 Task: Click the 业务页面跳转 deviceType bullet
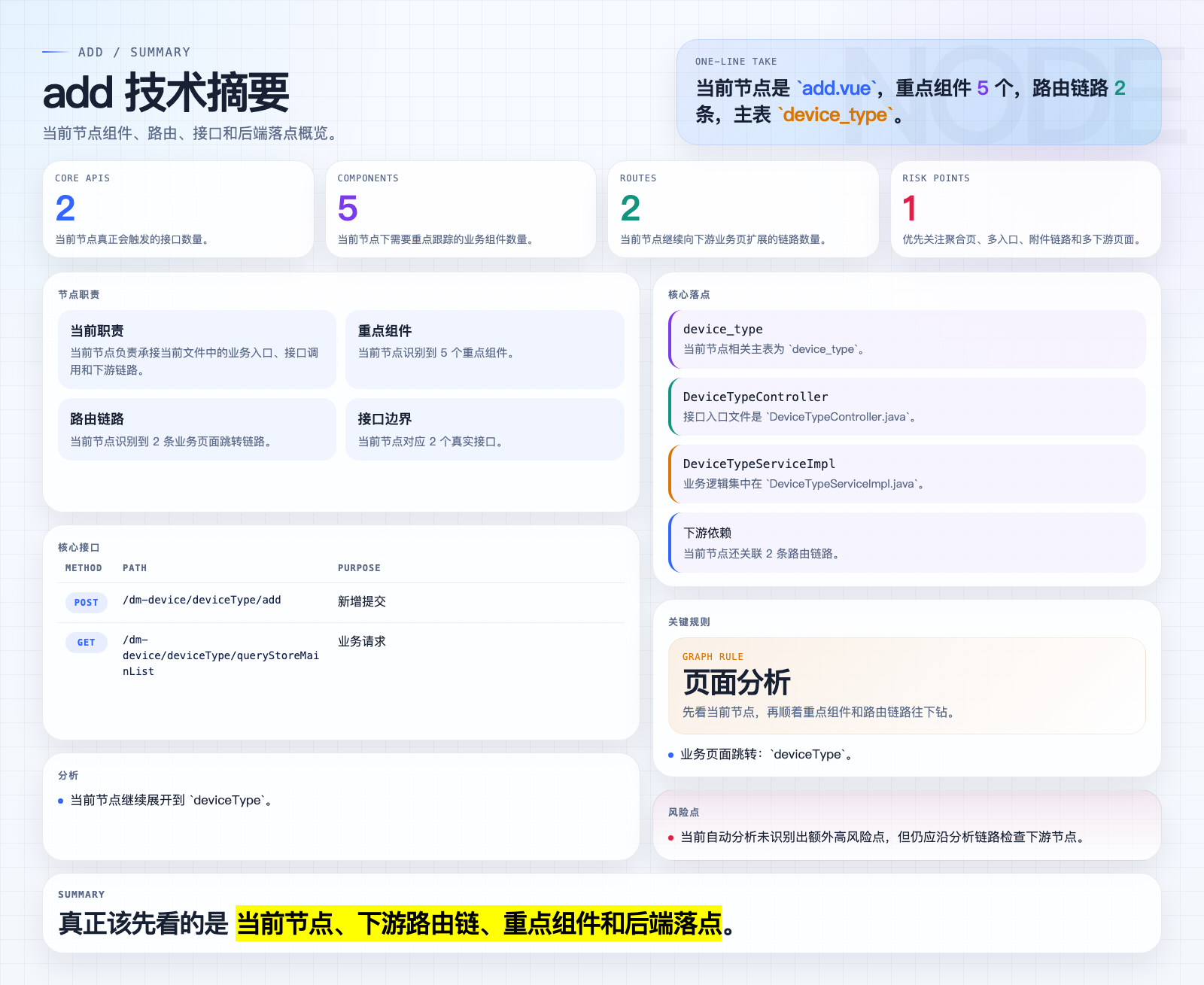(x=766, y=754)
